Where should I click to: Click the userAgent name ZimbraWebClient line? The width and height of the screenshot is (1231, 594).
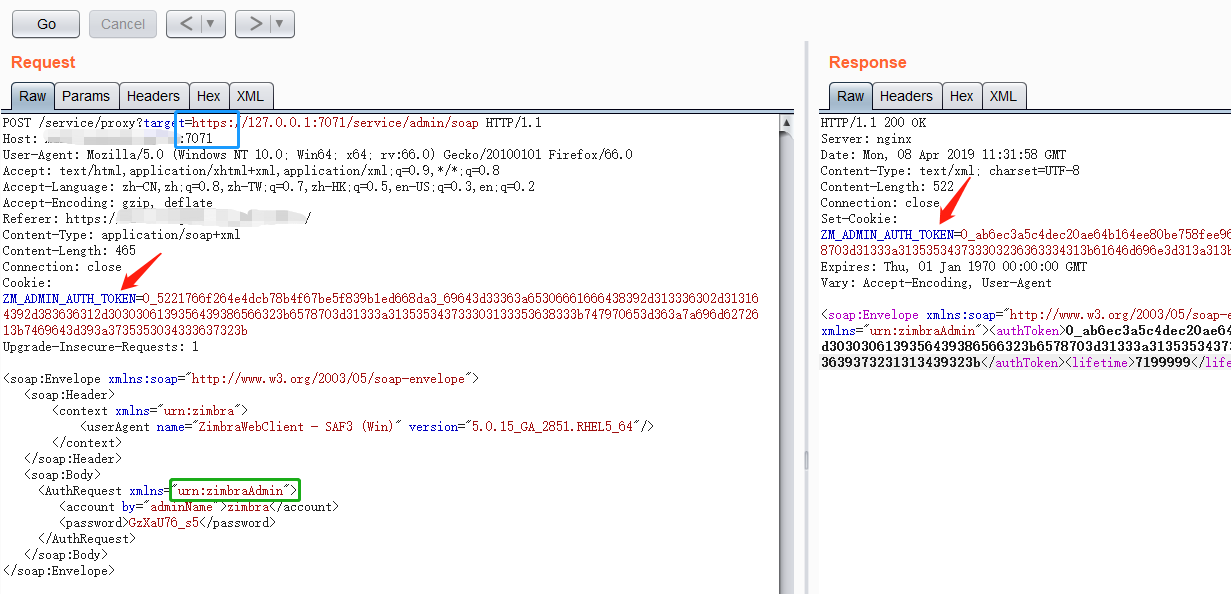(366, 427)
